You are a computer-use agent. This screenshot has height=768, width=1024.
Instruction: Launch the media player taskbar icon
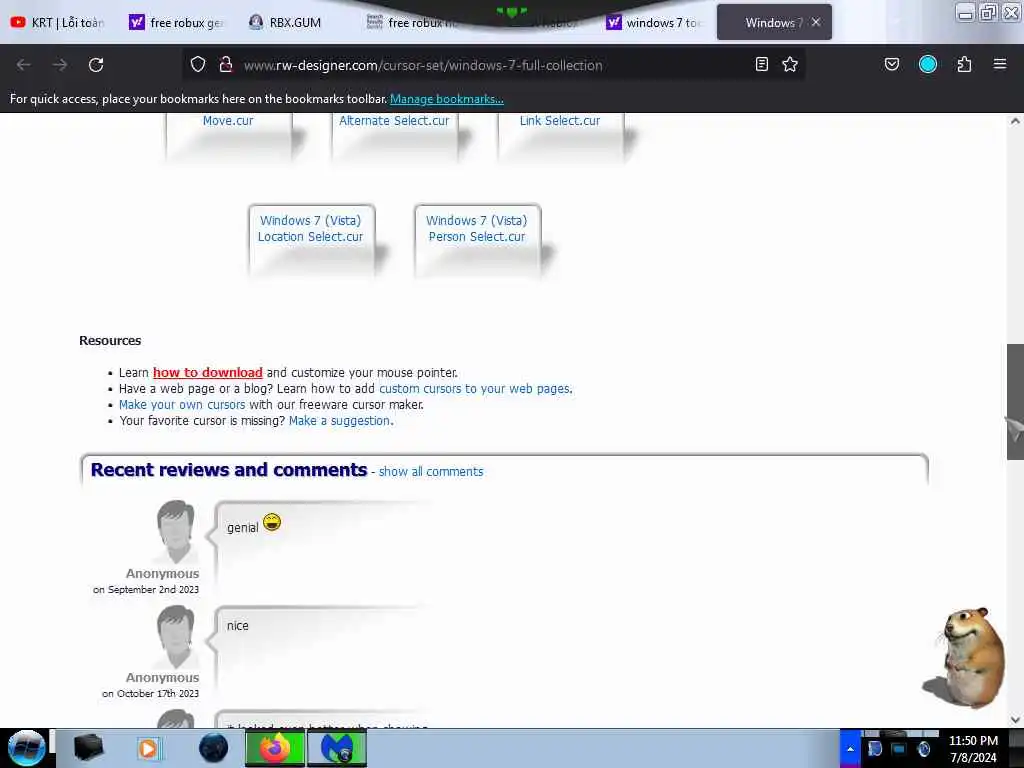click(x=148, y=748)
